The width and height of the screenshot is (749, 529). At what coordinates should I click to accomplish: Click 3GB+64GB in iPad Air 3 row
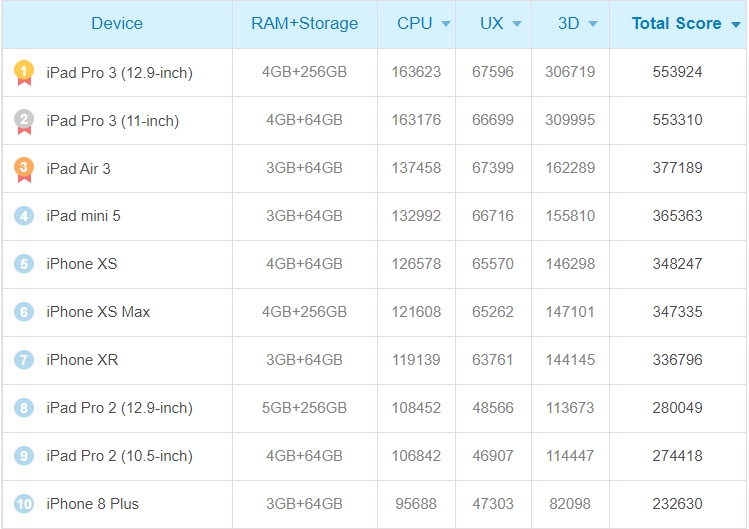click(x=304, y=168)
